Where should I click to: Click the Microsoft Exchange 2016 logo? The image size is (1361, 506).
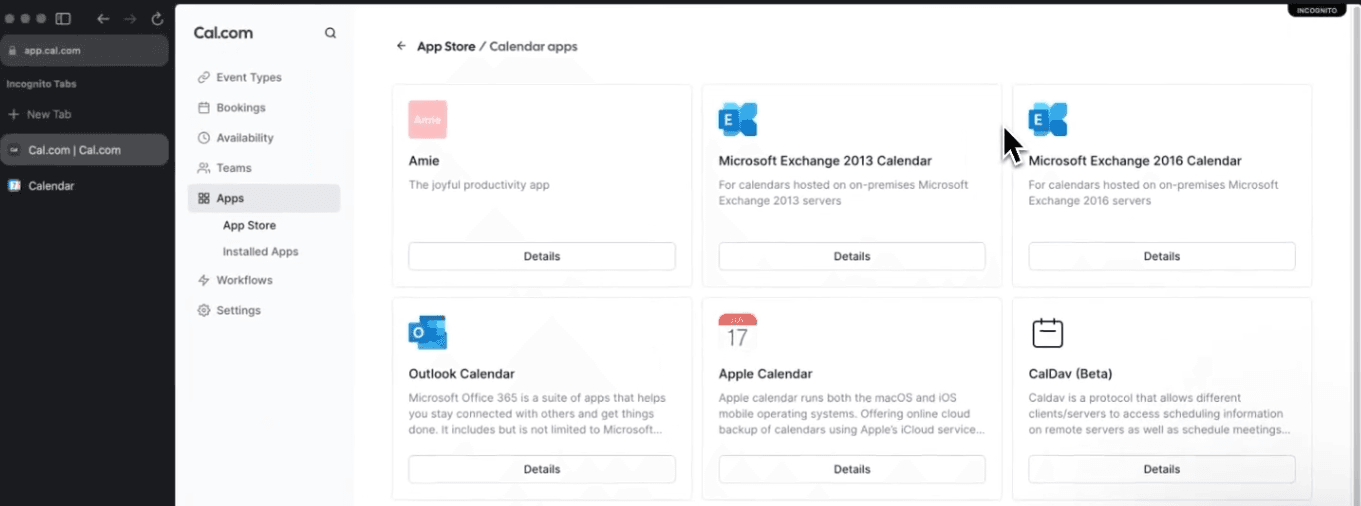pos(1048,119)
